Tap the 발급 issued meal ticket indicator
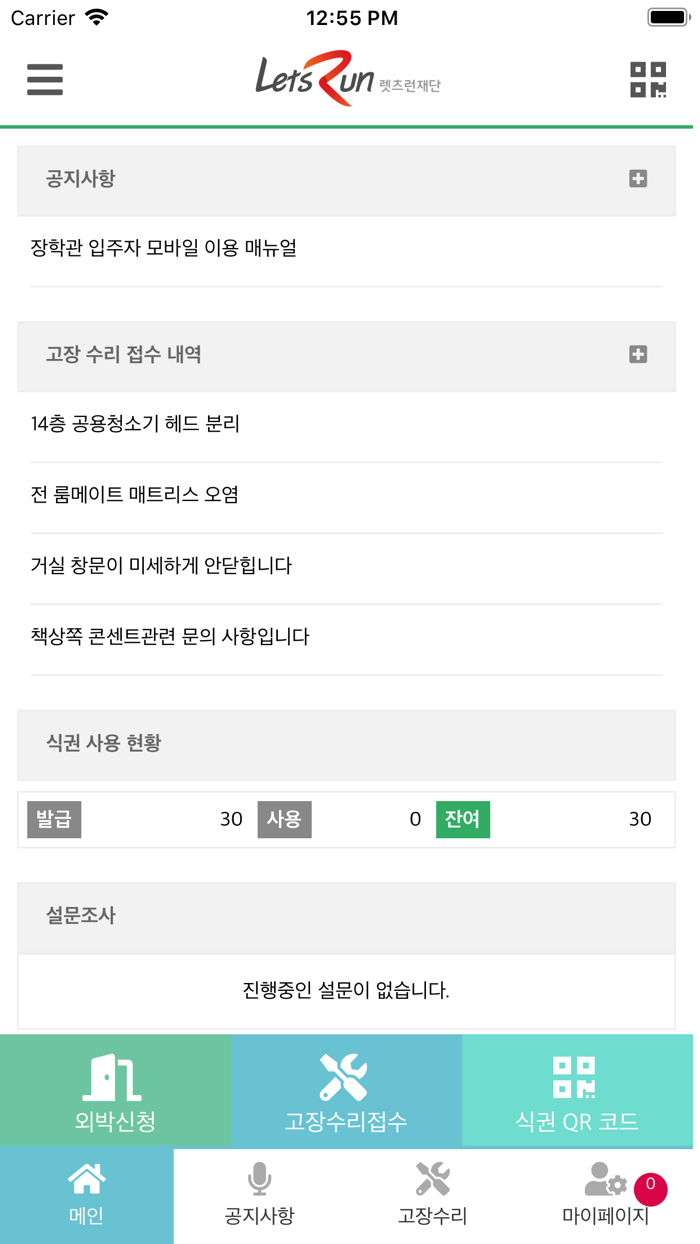 tap(54, 819)
